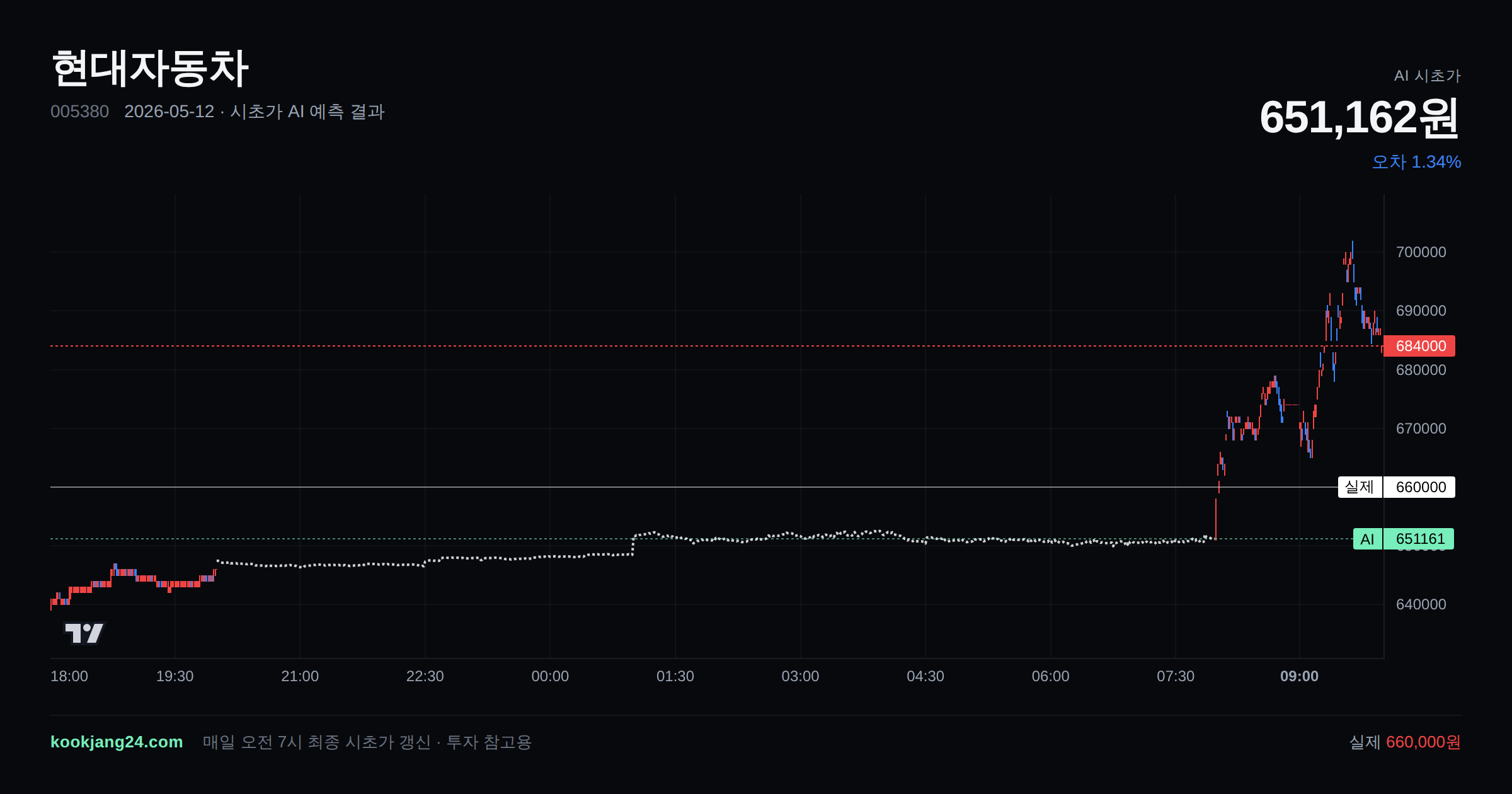Screen dimensions: 1512x794
Task: Click the 670000 price axis label
Action: pyautogui.click(x=1421, y=429)
